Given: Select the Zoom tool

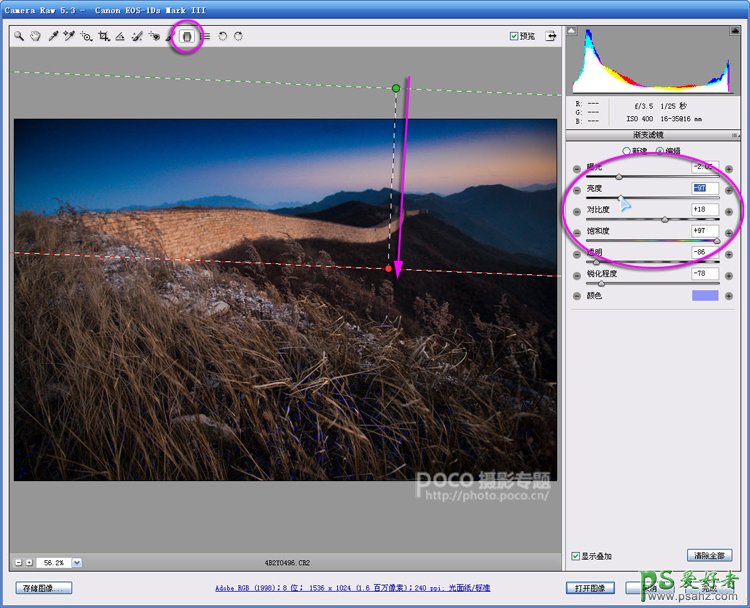Looking at the screenshot, I should [19, 36].
